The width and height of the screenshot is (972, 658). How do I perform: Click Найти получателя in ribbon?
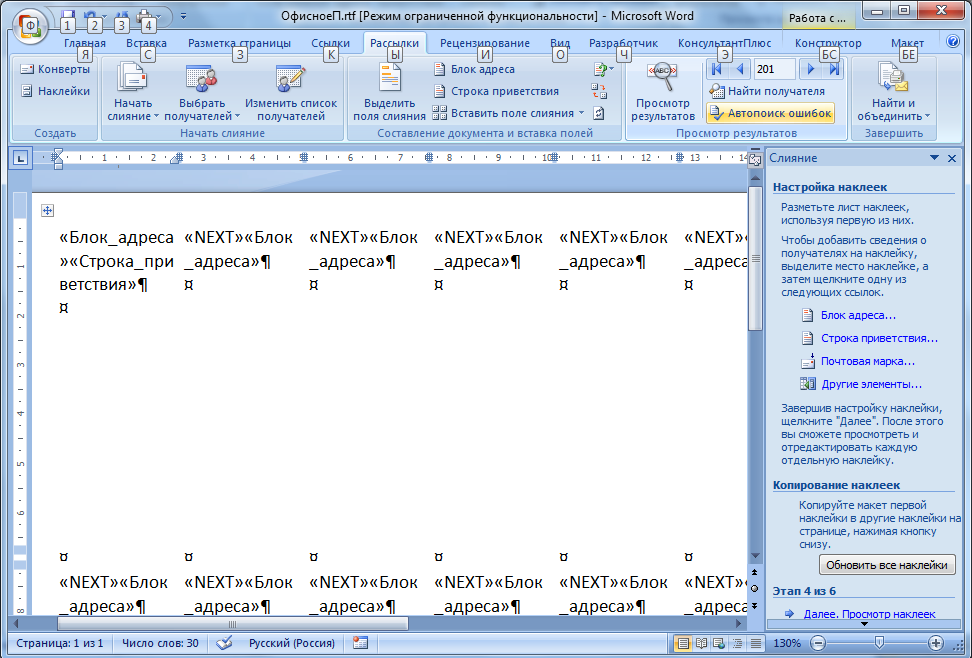pyautogui.click(x=767, y=91)
